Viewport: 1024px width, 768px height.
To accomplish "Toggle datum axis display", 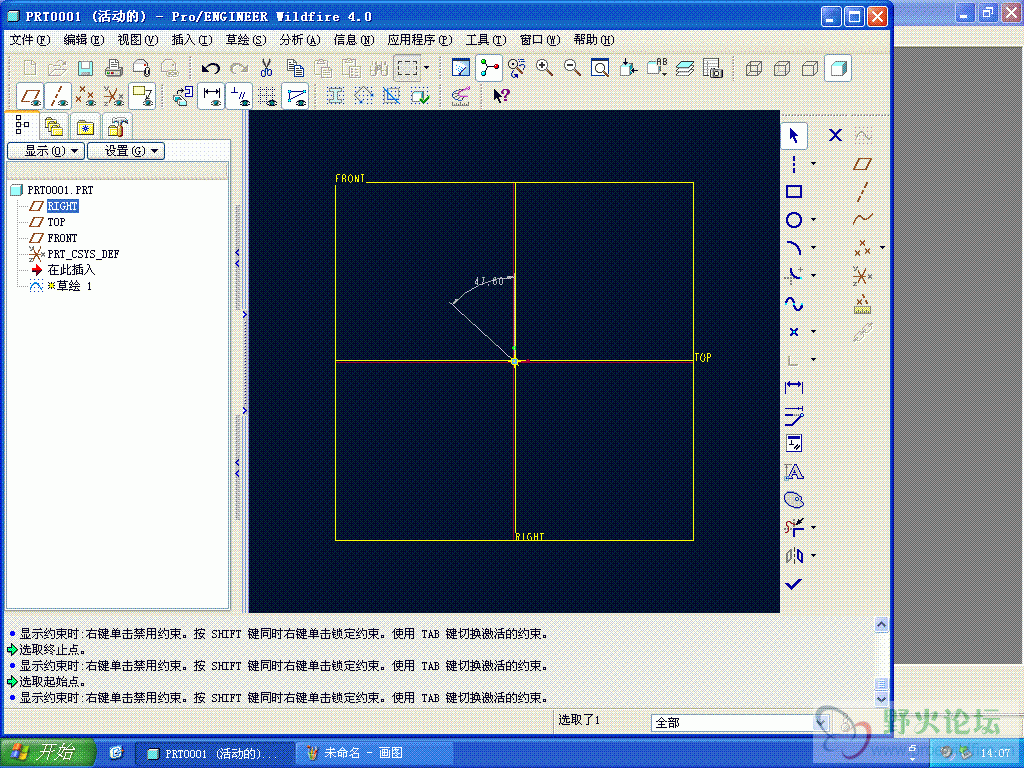I will 58,96.
